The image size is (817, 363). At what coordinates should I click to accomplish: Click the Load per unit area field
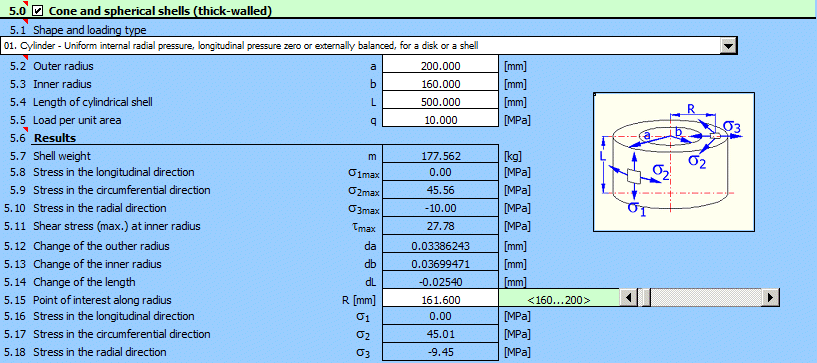click(440, 120)
